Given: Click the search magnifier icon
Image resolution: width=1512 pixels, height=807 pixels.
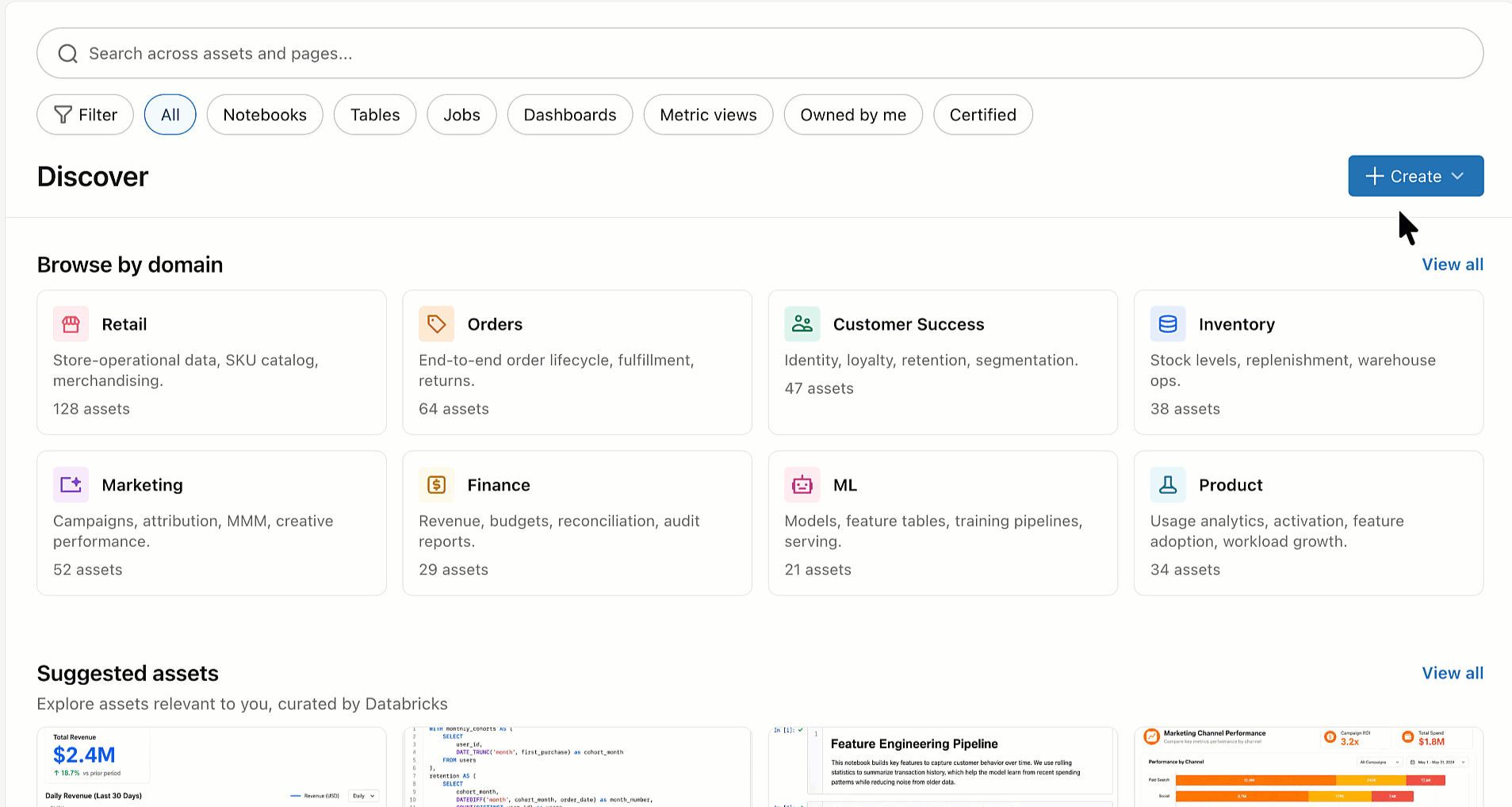Looking at the screenshot, I should [x=68, y=53].
